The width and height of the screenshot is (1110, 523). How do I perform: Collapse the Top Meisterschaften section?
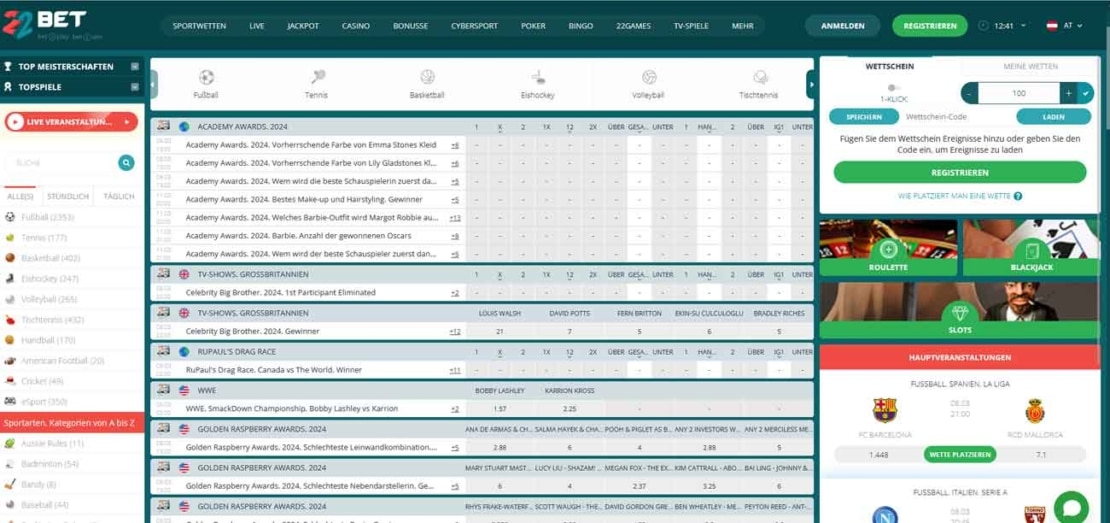135,67
